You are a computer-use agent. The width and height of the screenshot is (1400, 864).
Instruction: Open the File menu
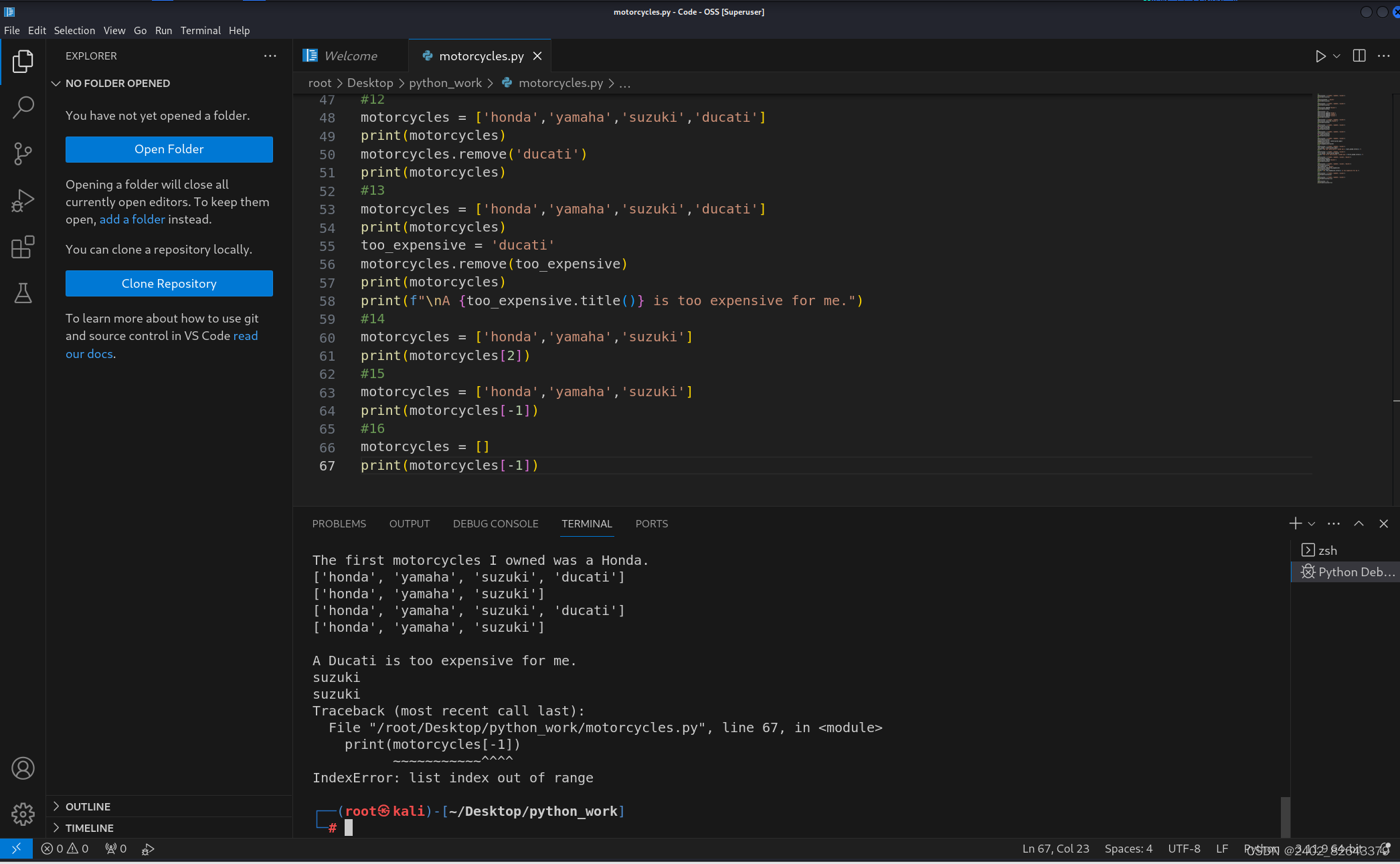12,30
